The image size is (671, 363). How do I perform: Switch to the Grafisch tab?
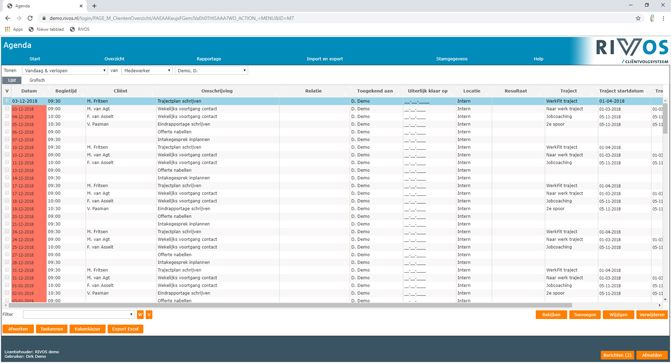[x=37, y=80]
